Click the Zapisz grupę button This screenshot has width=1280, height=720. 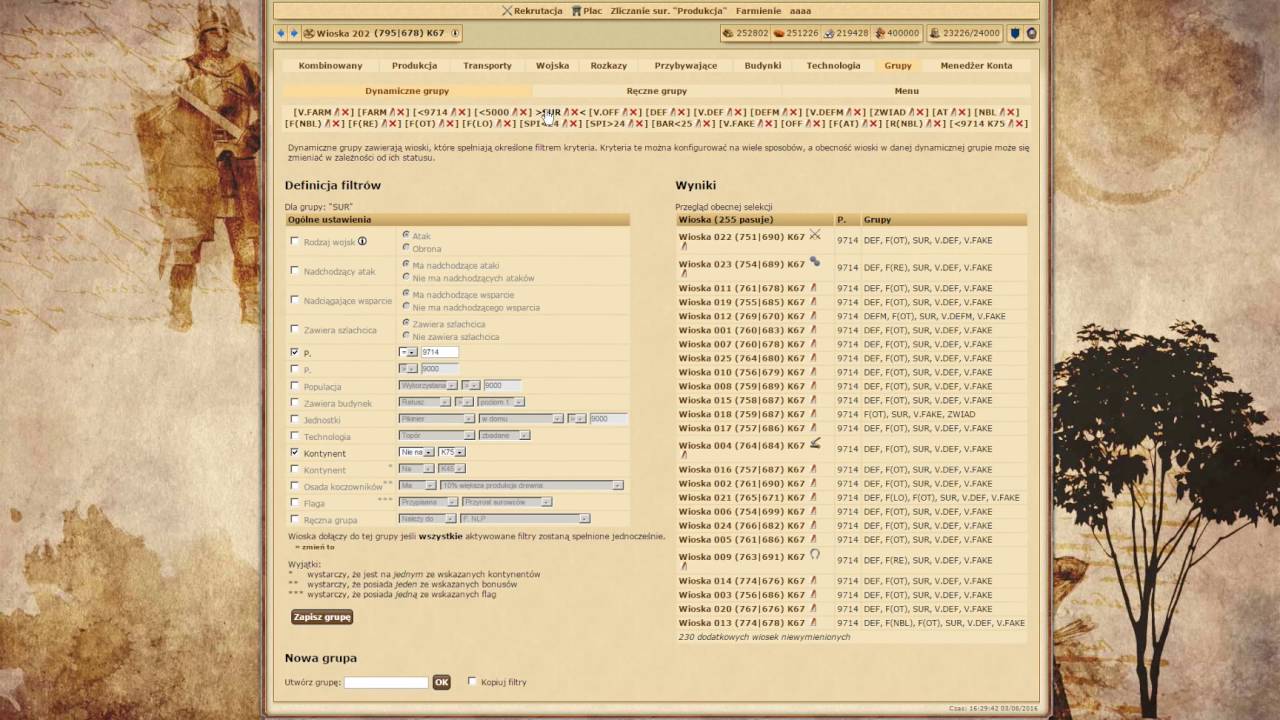[x=322, y=617]
